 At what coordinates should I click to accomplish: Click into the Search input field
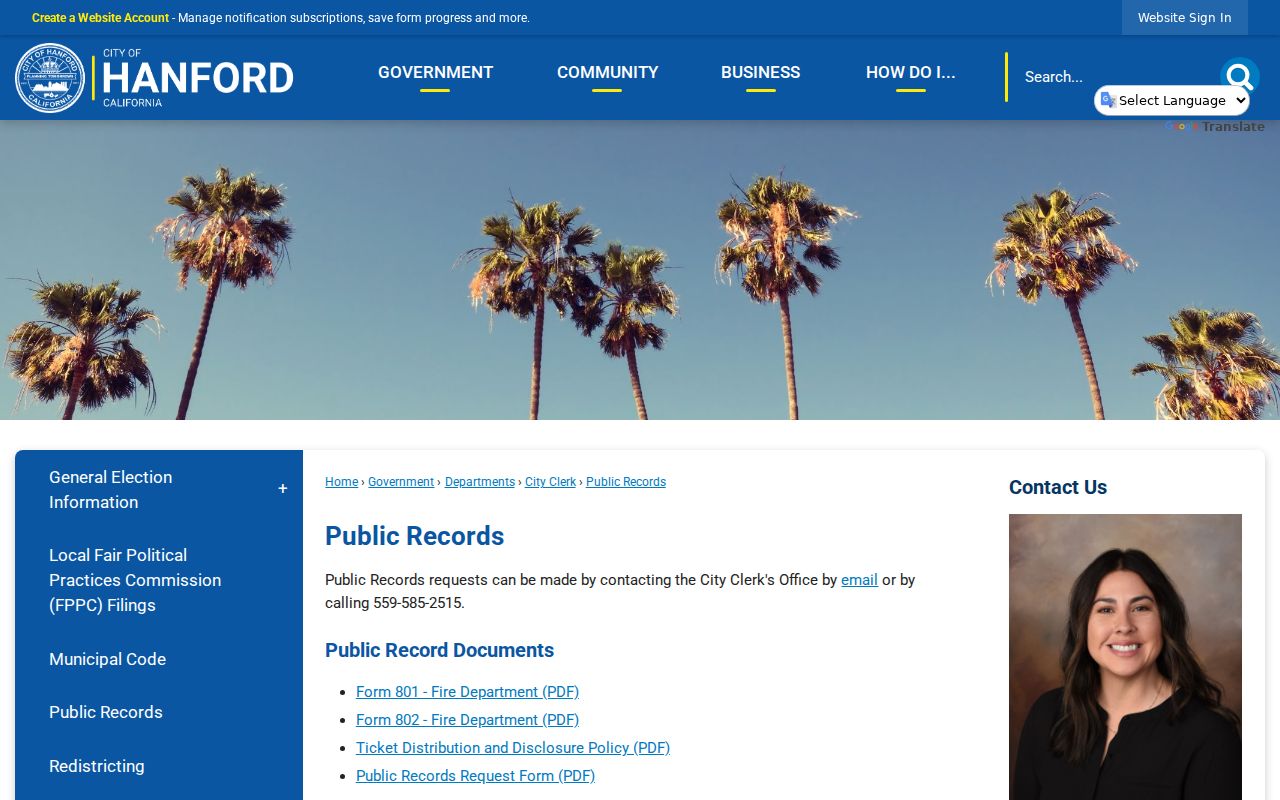click(x=1115, y=77)
